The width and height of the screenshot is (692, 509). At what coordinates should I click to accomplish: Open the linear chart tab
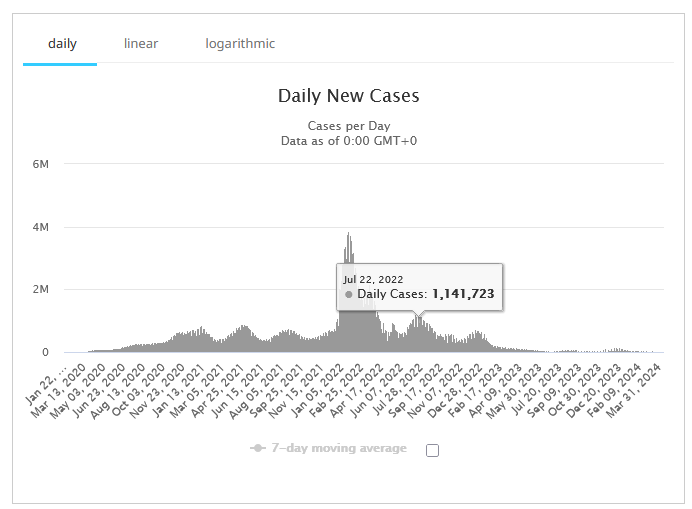pyautogui.click(x=140, y=43)
